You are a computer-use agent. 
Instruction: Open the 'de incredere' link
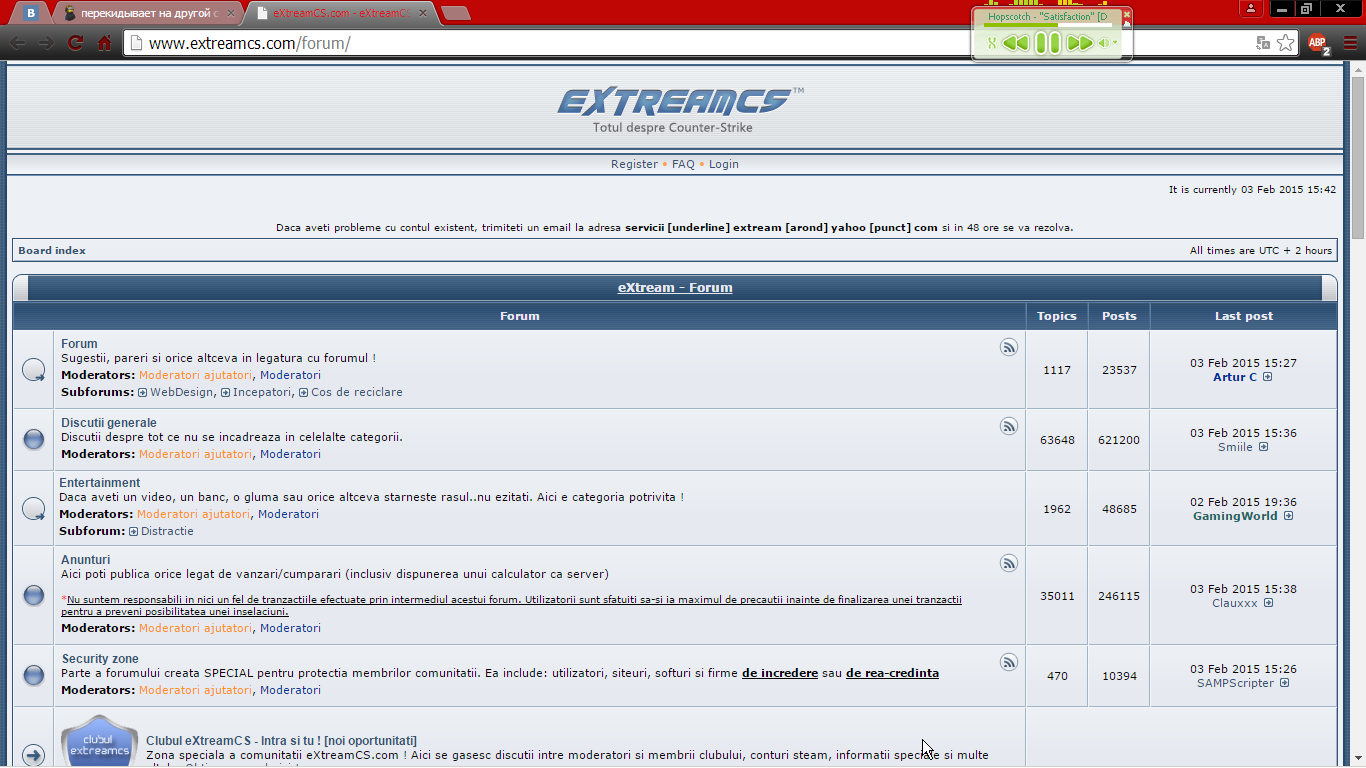pos(780,673)
